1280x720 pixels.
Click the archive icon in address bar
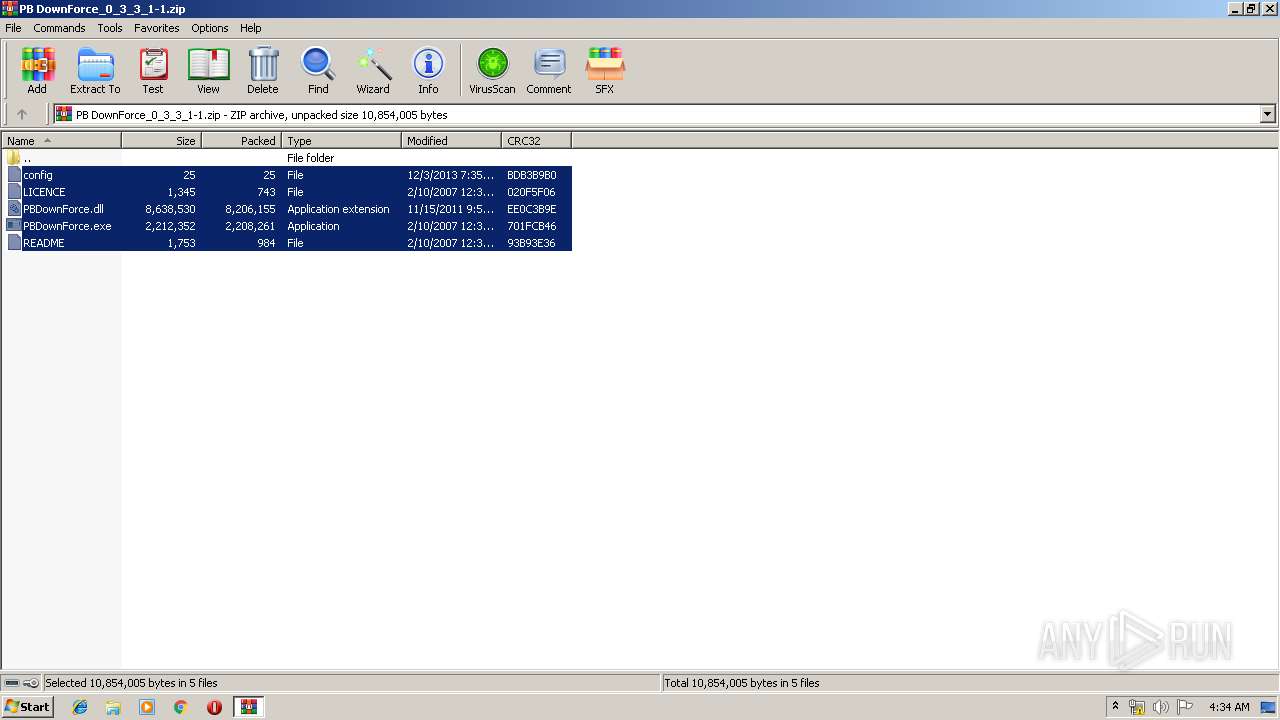coord(64,114)
